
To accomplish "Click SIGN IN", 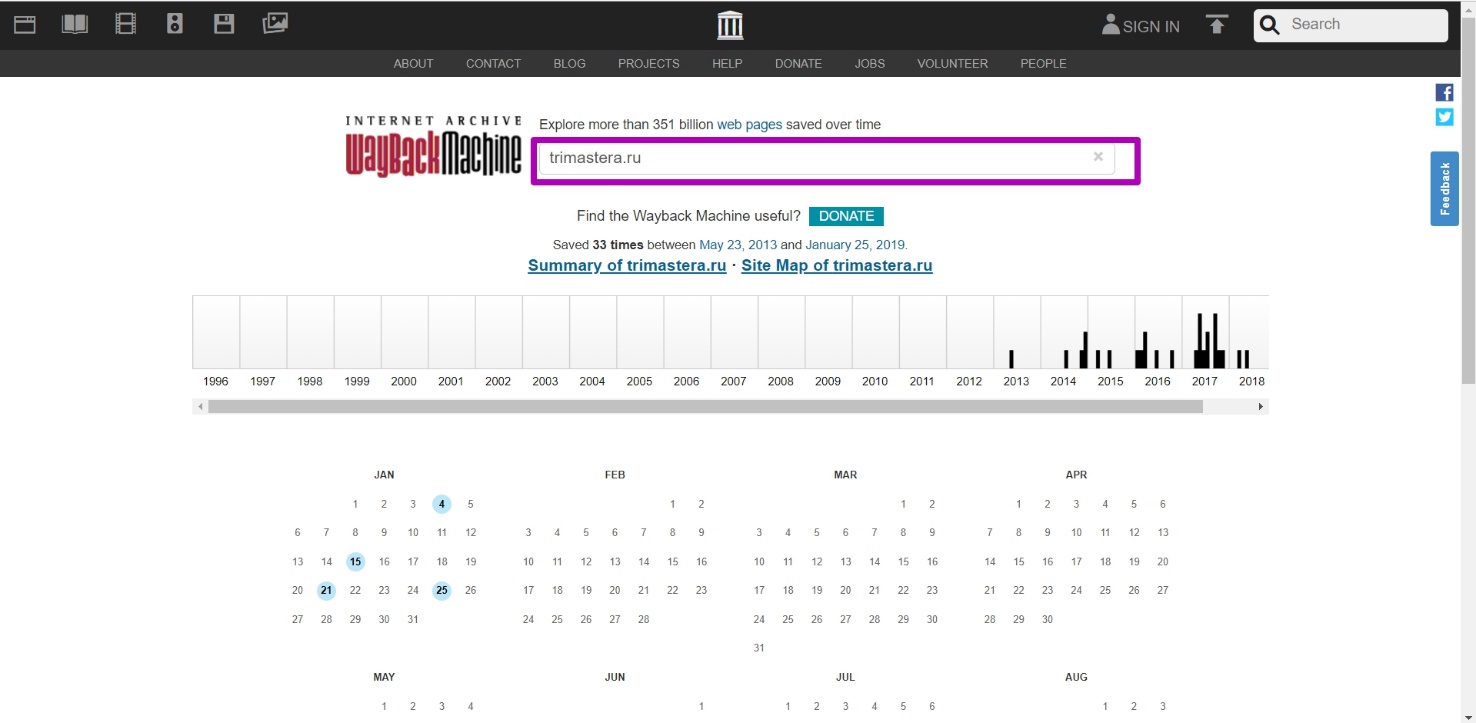I will point(1141,26).
